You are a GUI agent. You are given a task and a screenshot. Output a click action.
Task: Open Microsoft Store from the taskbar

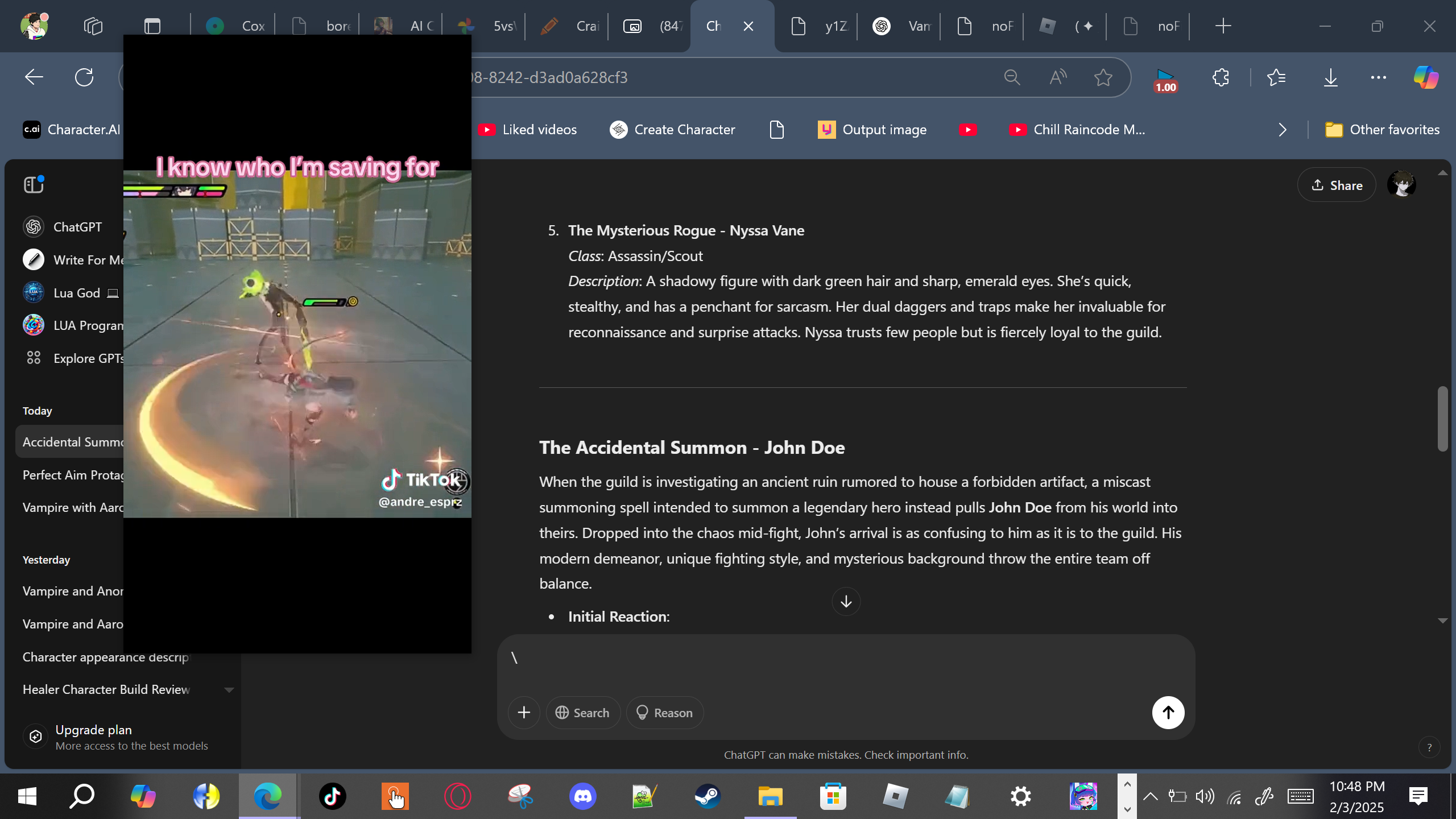[833, 796]
